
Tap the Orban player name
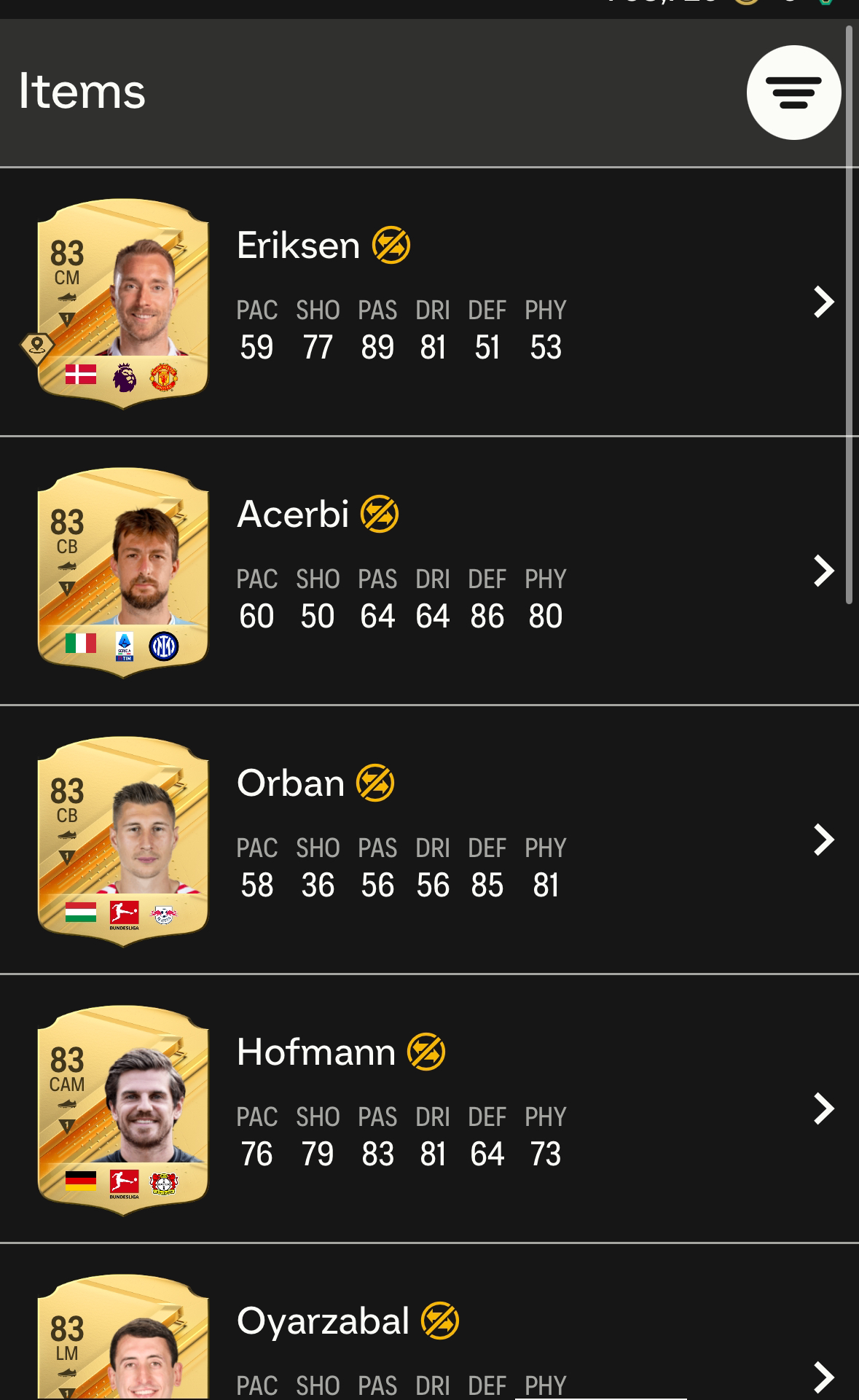pos(291,783)
